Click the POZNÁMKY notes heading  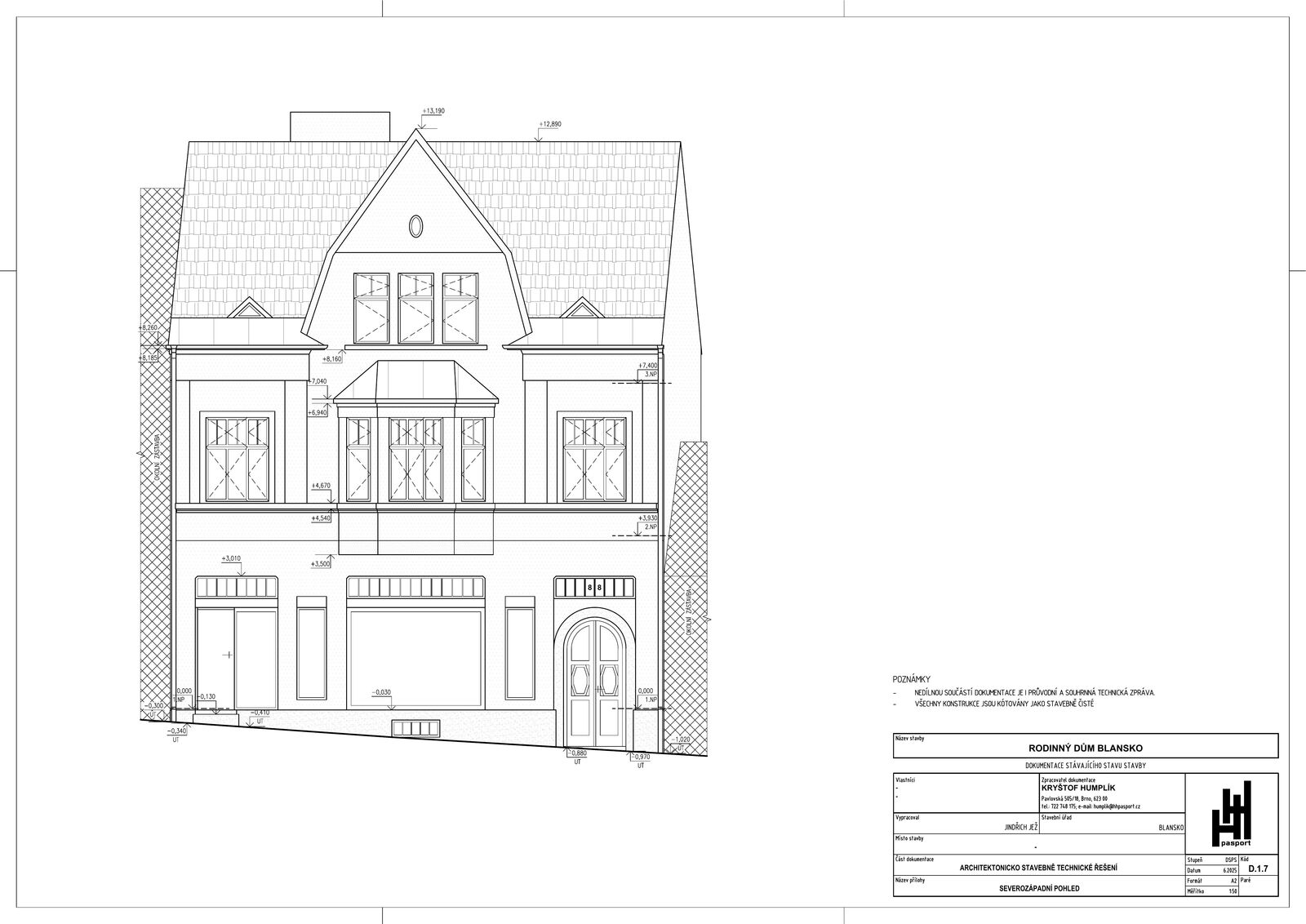[912, 679]
